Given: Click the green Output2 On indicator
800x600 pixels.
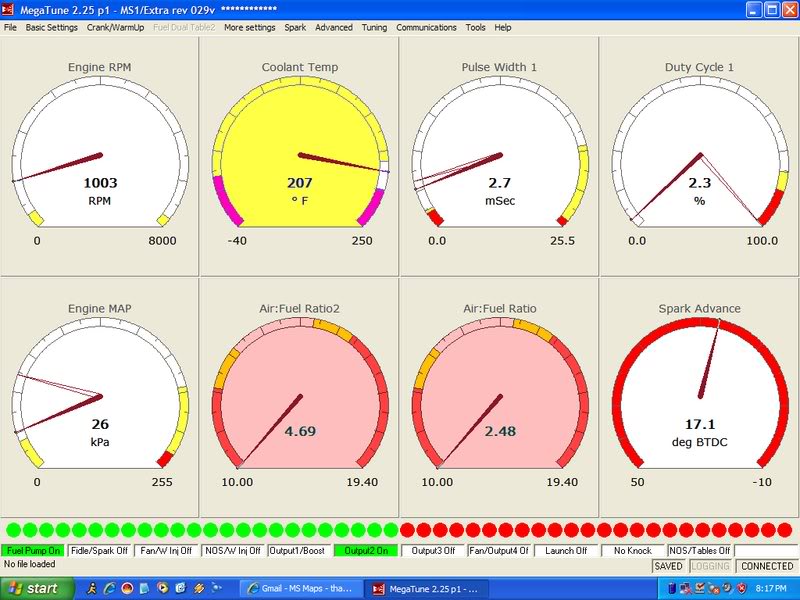Looking at the screenshot, I should (366, 551).
